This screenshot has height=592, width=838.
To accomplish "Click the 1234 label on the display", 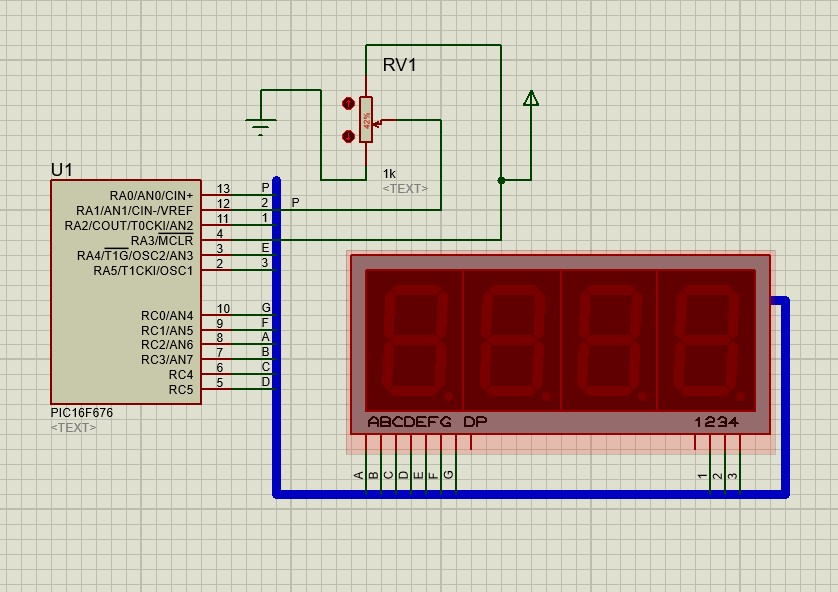I will 716,422.
